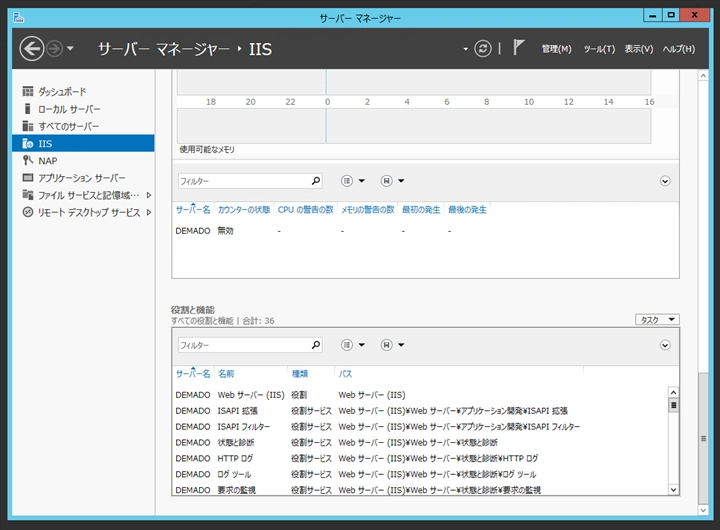Open the navigation history dropdown arrow

[x=70, y=48]
